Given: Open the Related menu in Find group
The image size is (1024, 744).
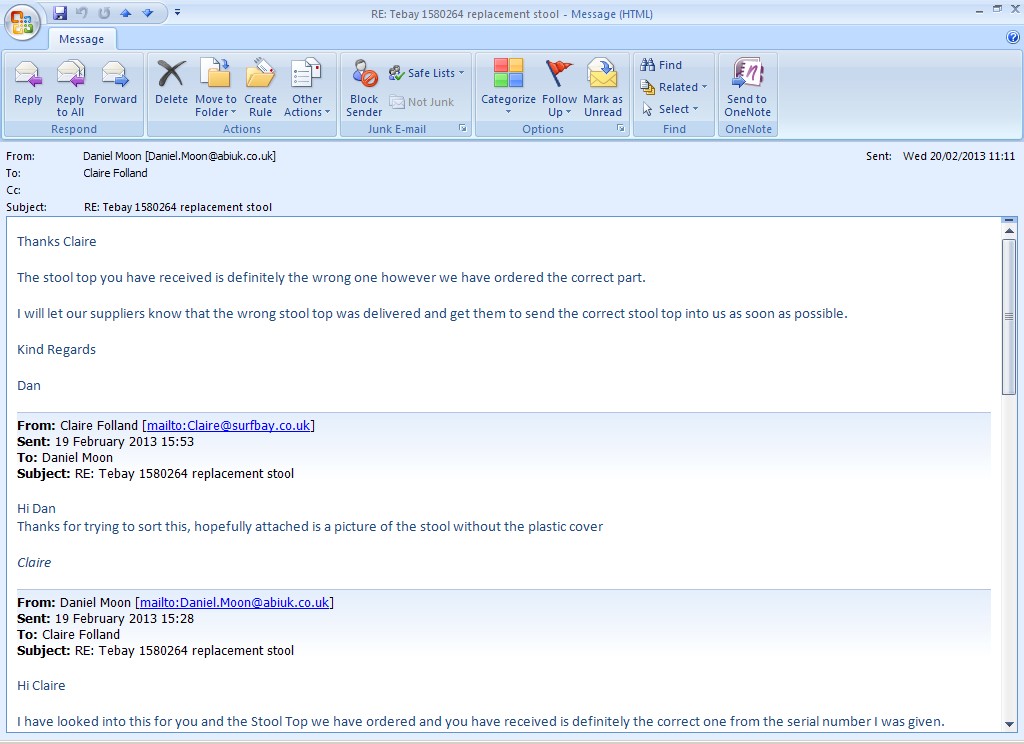Looking at the screenshot, I should point(675,87).
